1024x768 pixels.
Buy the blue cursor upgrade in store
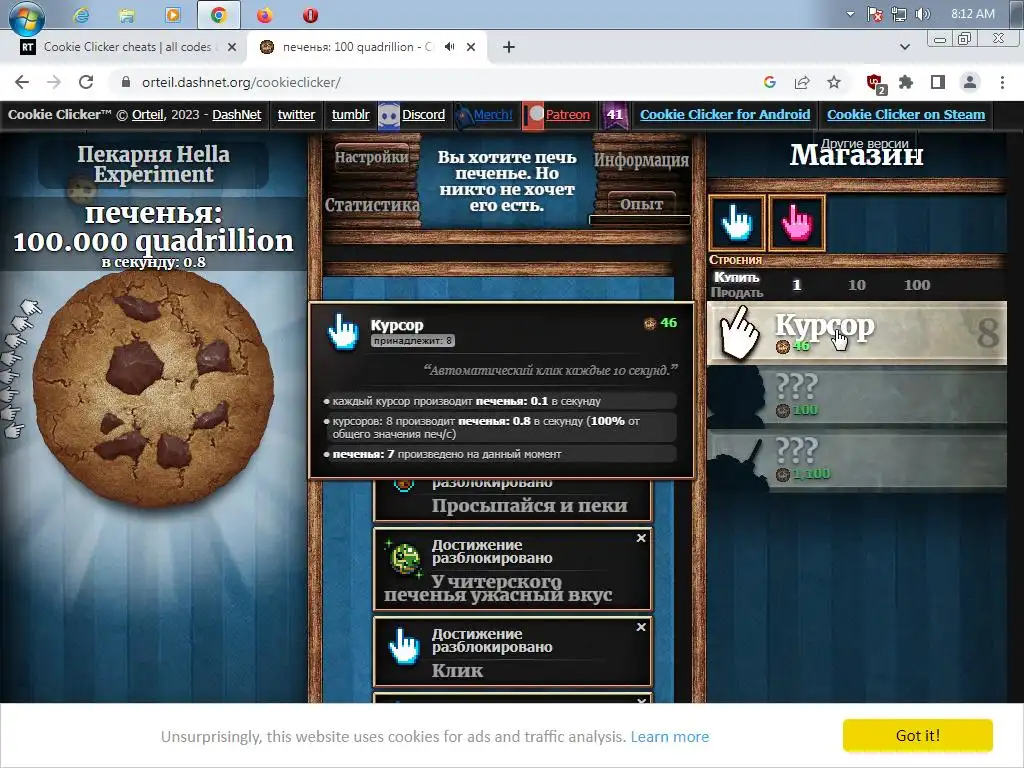pyautogui.click(x=737, y=223)
